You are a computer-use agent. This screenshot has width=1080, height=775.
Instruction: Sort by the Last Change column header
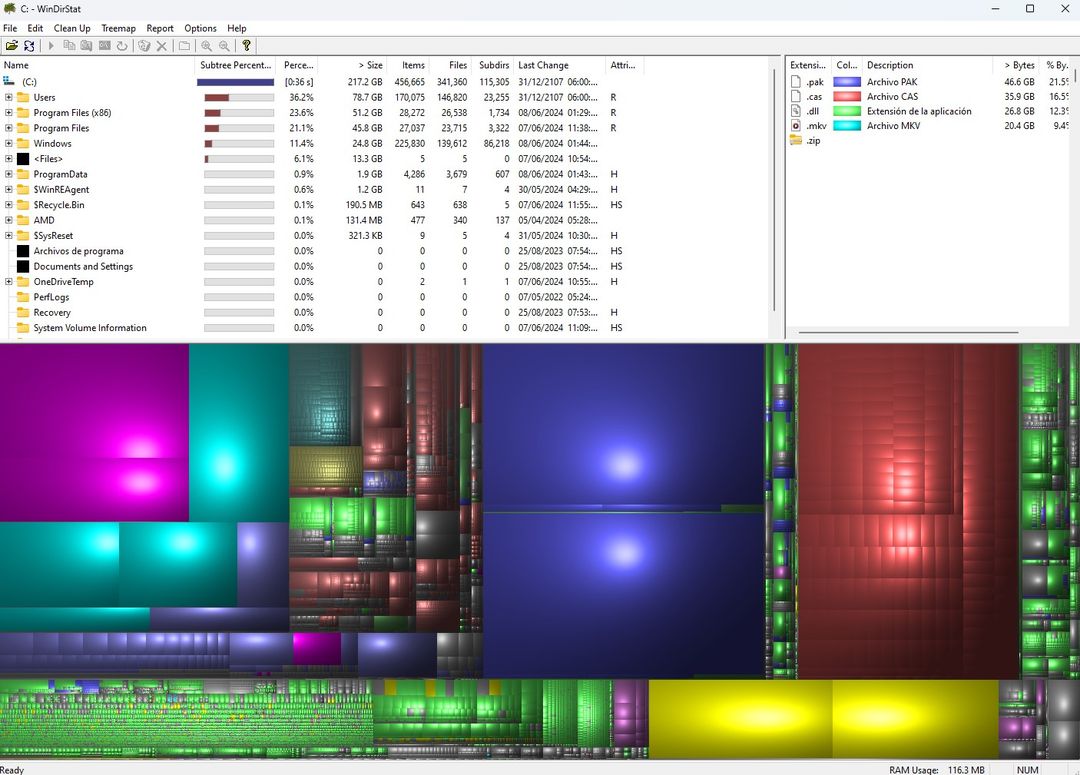point(543,65)
